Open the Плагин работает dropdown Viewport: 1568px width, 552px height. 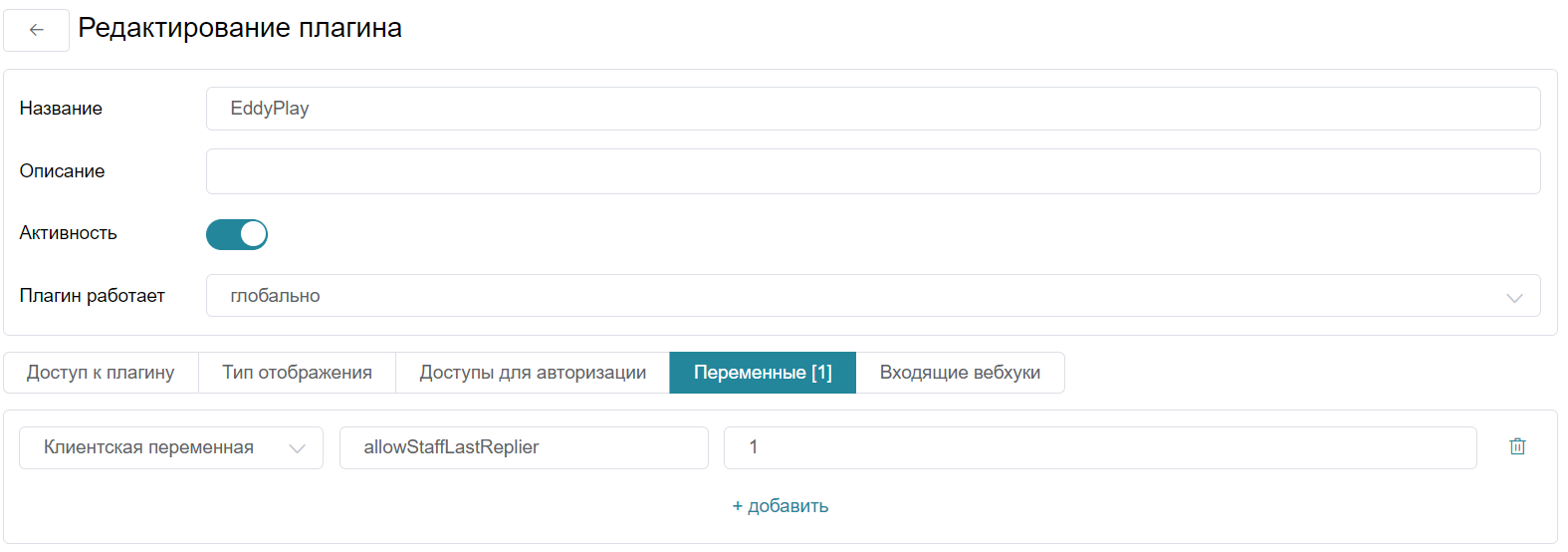click(873, 296)
